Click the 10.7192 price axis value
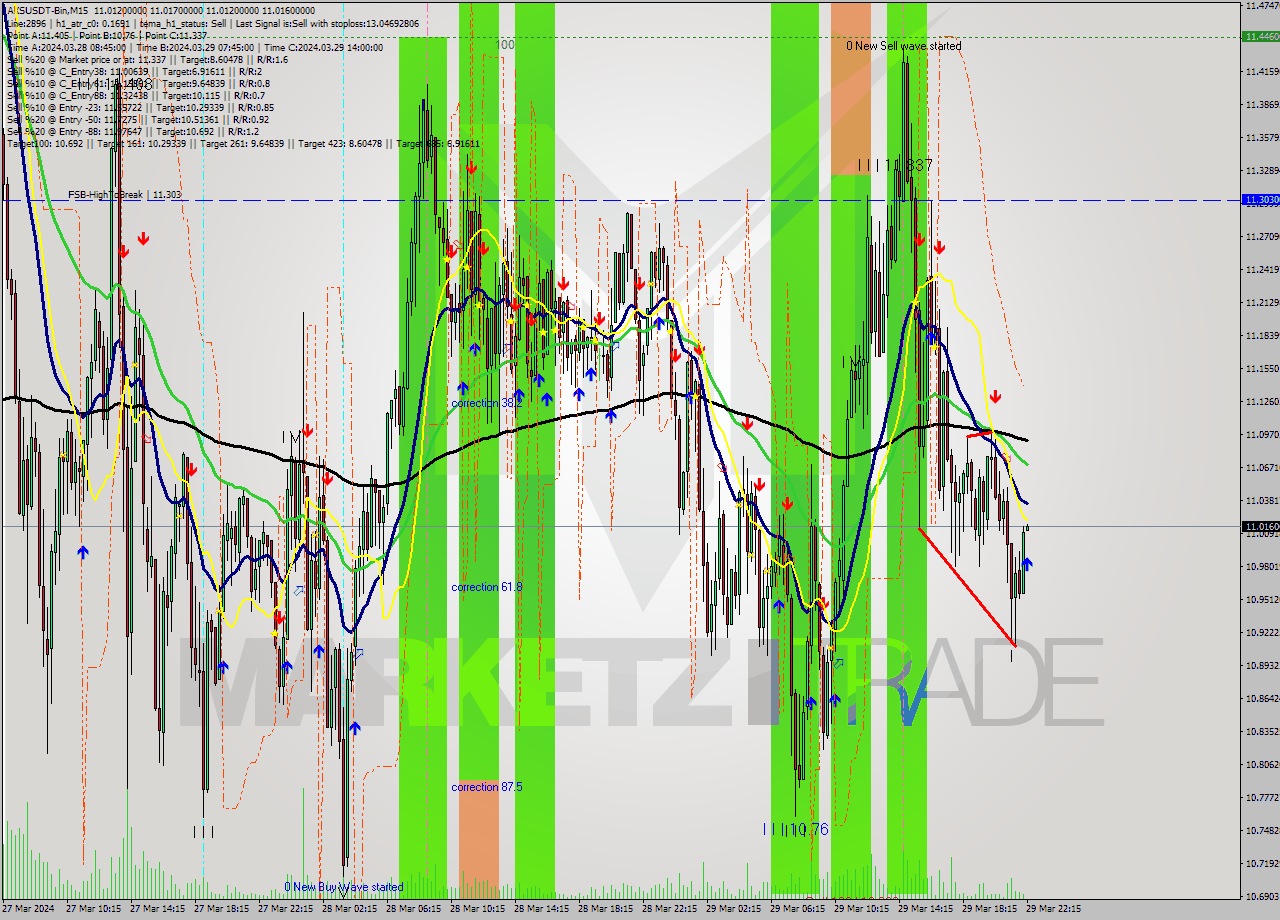The height and width of the screenshot is (920, 1280). click(1263, 863)
